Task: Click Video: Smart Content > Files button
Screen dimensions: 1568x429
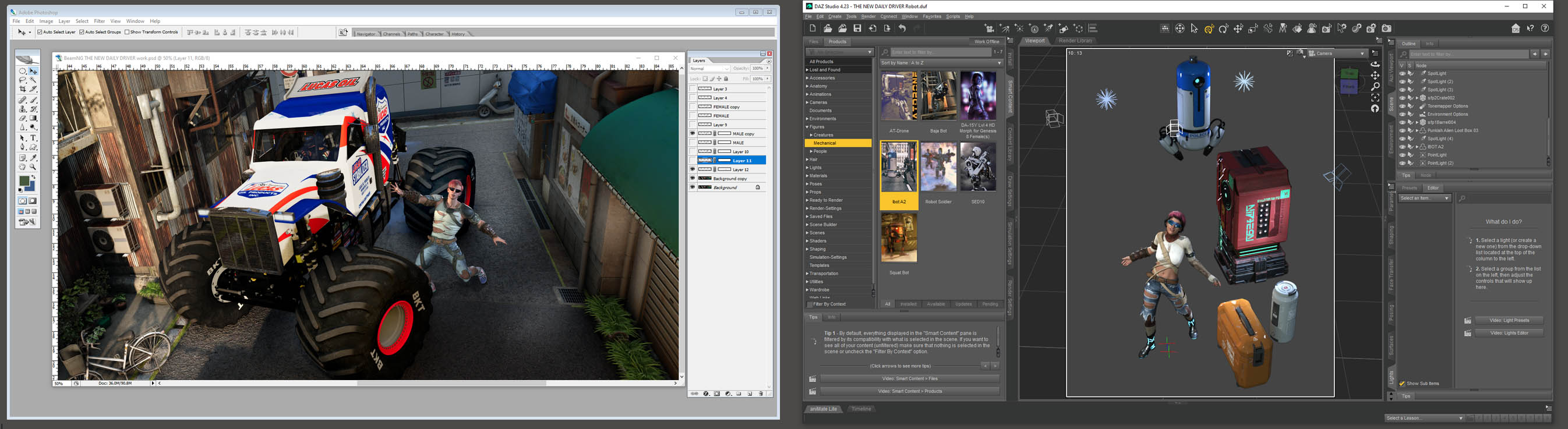Action: [909, 378]
